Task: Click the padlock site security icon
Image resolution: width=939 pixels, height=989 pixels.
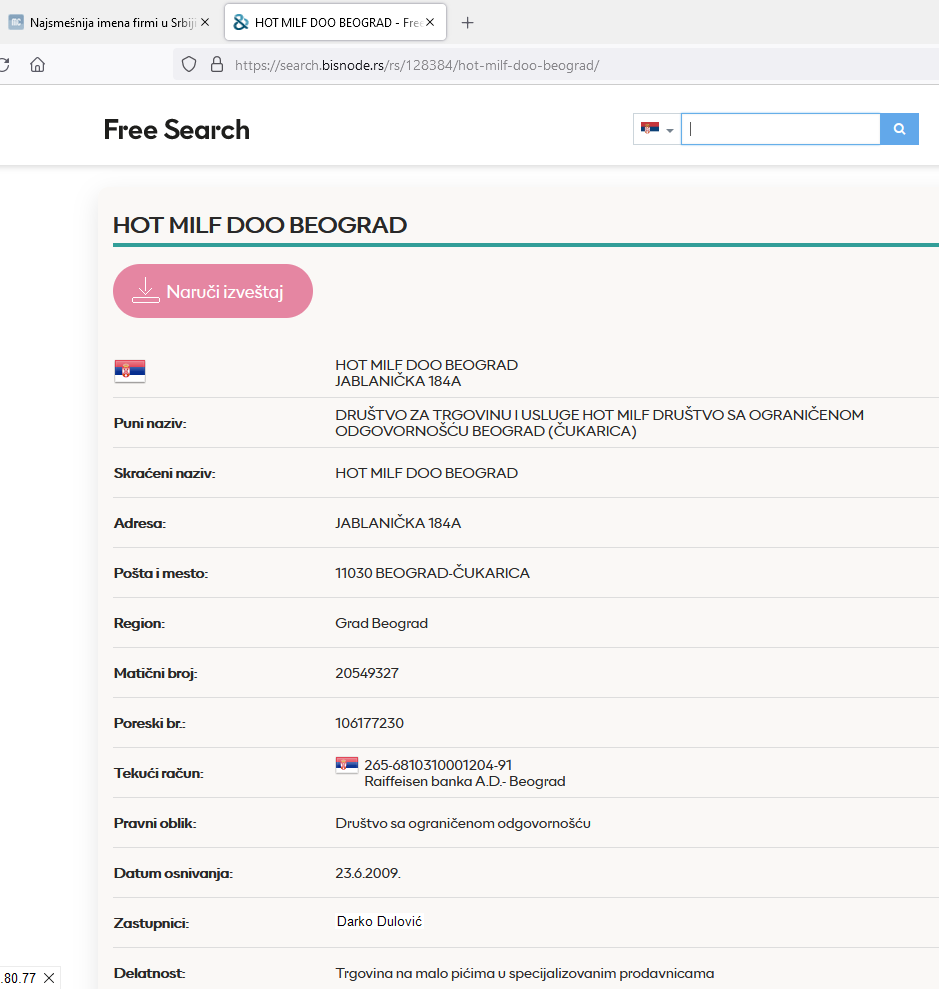Action: click(x=215, y=65)
